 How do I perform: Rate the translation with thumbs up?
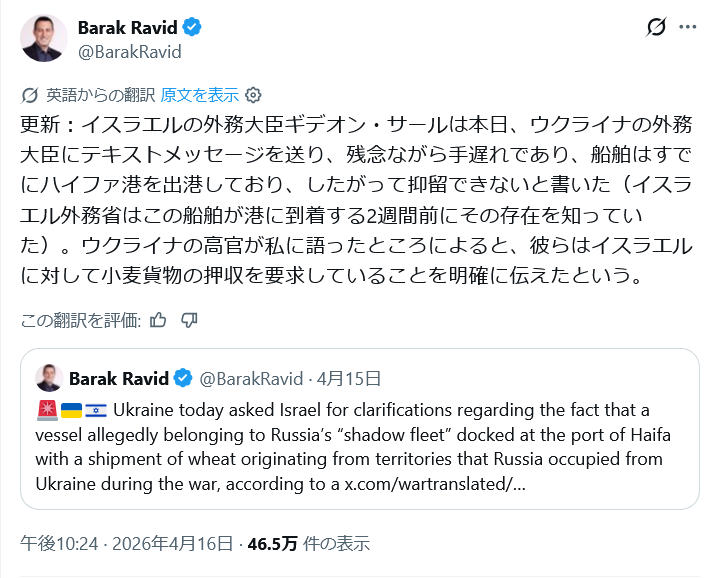(x=158, y=320)
